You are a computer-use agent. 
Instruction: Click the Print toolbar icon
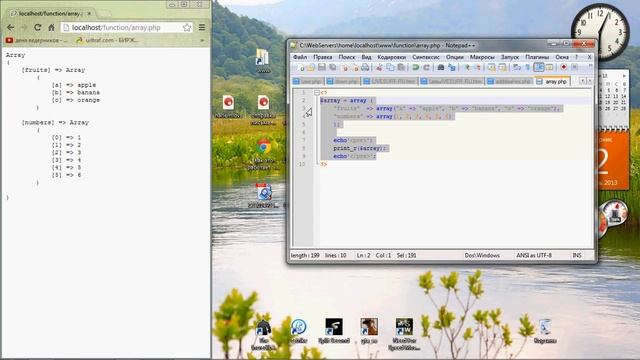[x=365, y=67]
